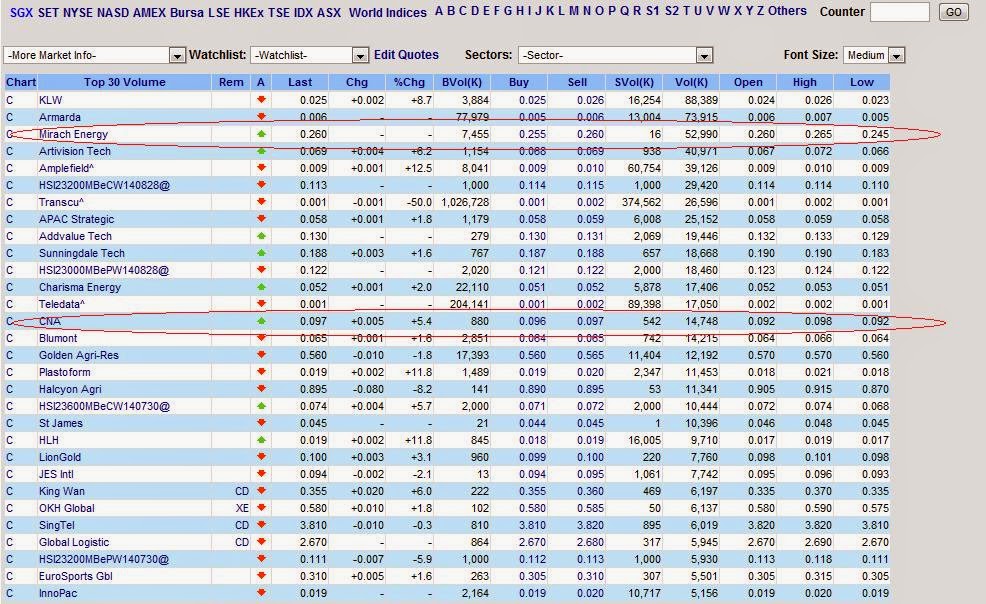Open the Sector dropdown
Viewport: 986px width, 604px height.
click(615, 55)
